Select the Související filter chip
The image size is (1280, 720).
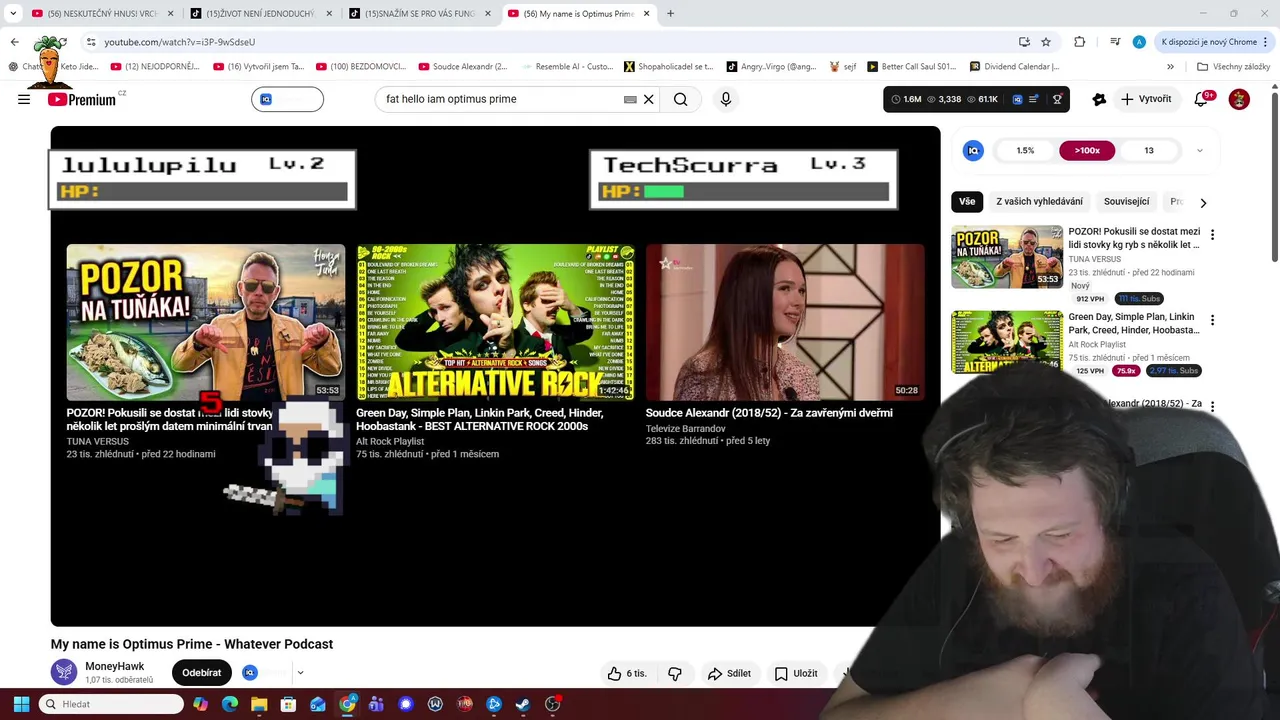1126,201
